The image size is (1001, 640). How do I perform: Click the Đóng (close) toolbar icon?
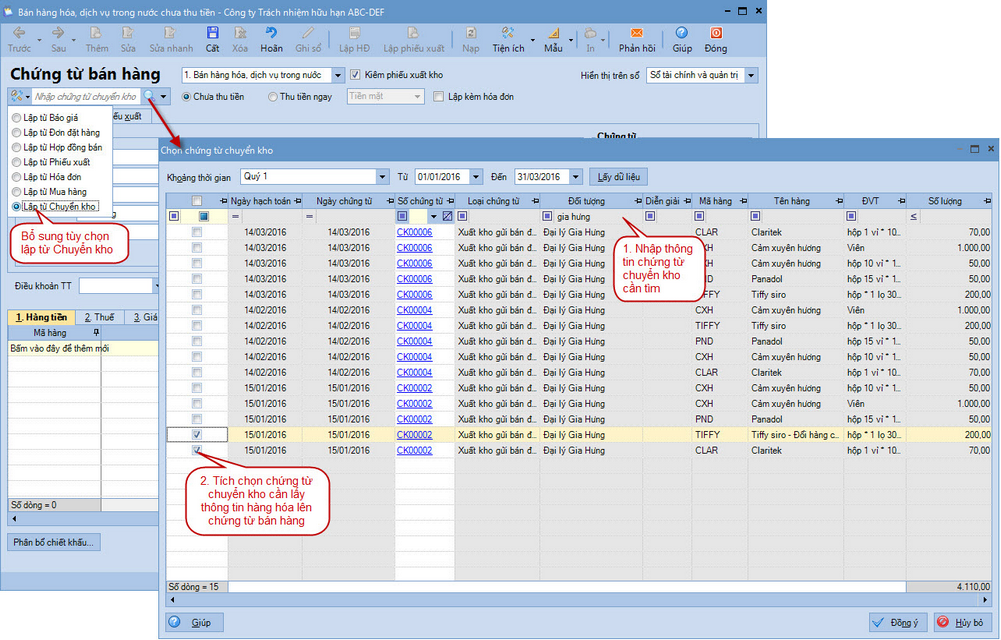(x=716, y=33)
